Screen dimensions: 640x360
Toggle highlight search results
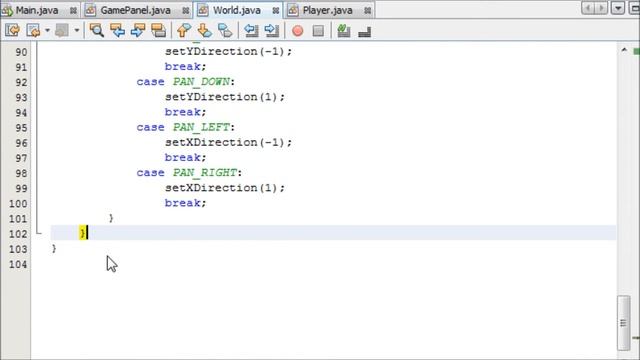click(x=158, y=30)
